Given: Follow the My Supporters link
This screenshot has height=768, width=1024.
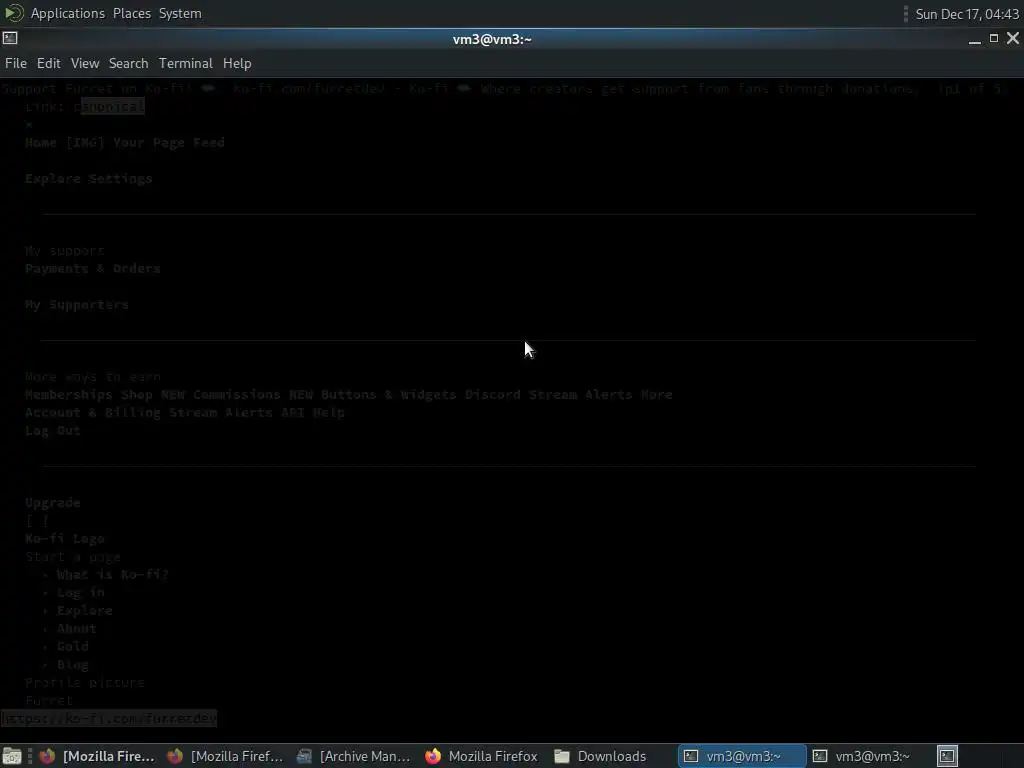Looking at the screenshot, I should tap(76, 305).
